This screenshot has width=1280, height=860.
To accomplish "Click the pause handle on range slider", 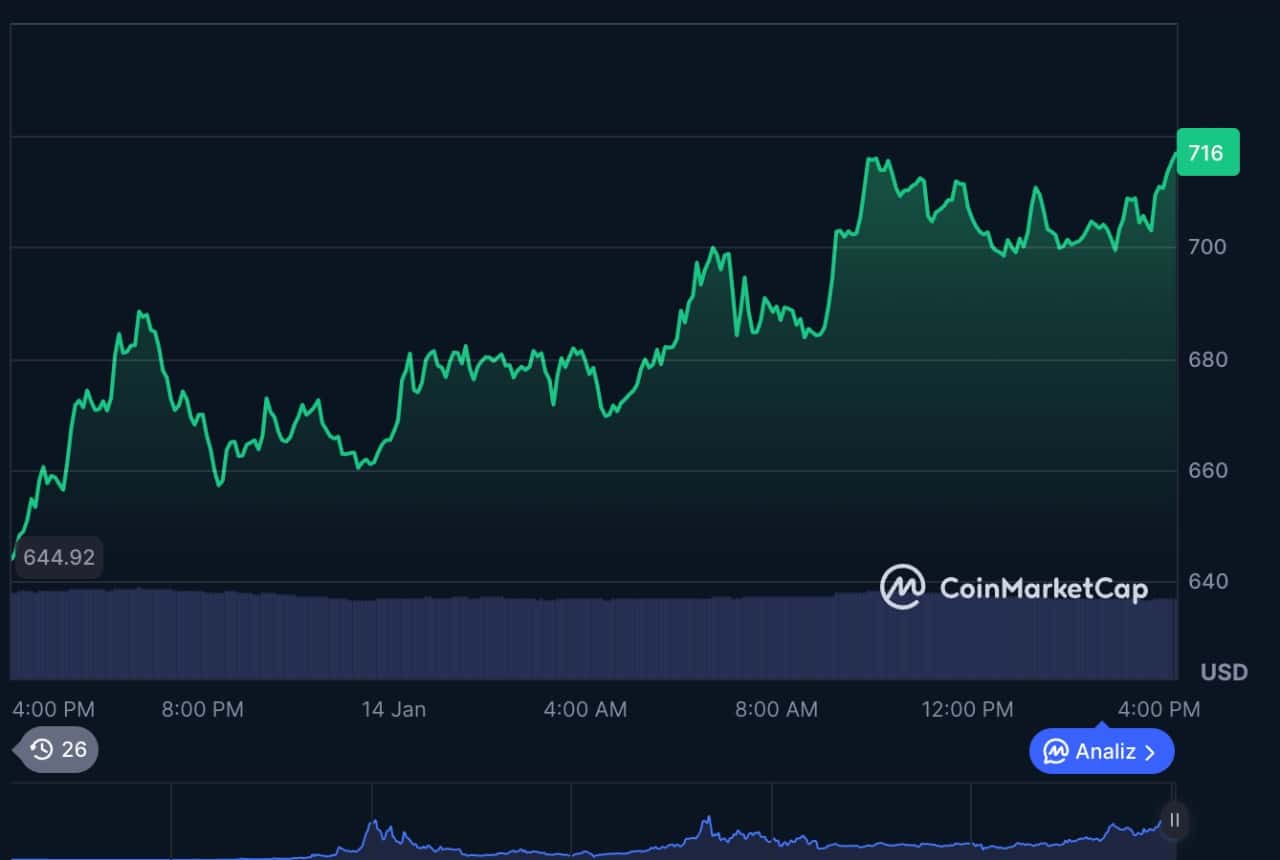I will coord(1175,820).
